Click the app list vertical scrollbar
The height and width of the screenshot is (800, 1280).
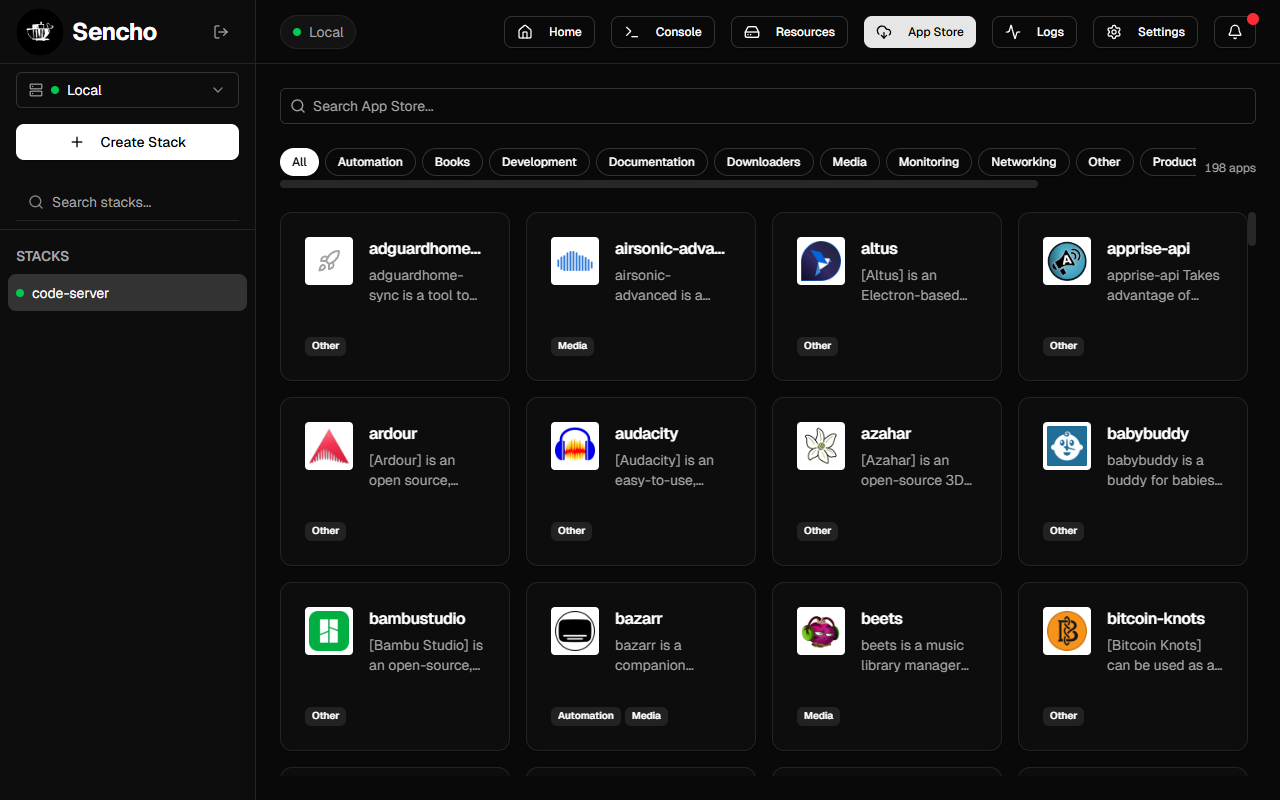pos(1252,229)
